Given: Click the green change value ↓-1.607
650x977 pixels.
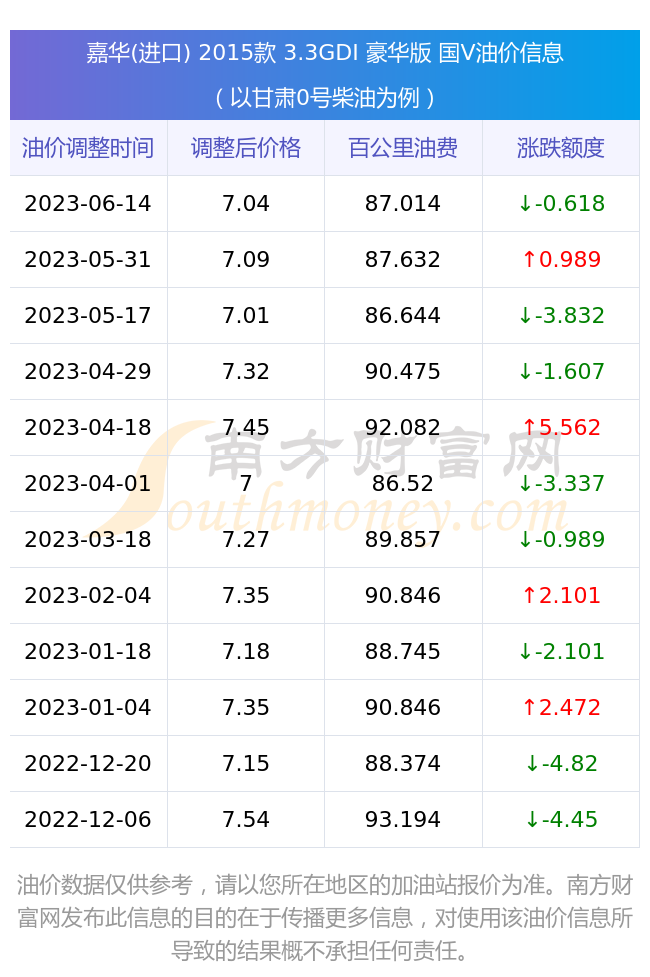Looking at the screenshot, I should (x=562, y=372).
